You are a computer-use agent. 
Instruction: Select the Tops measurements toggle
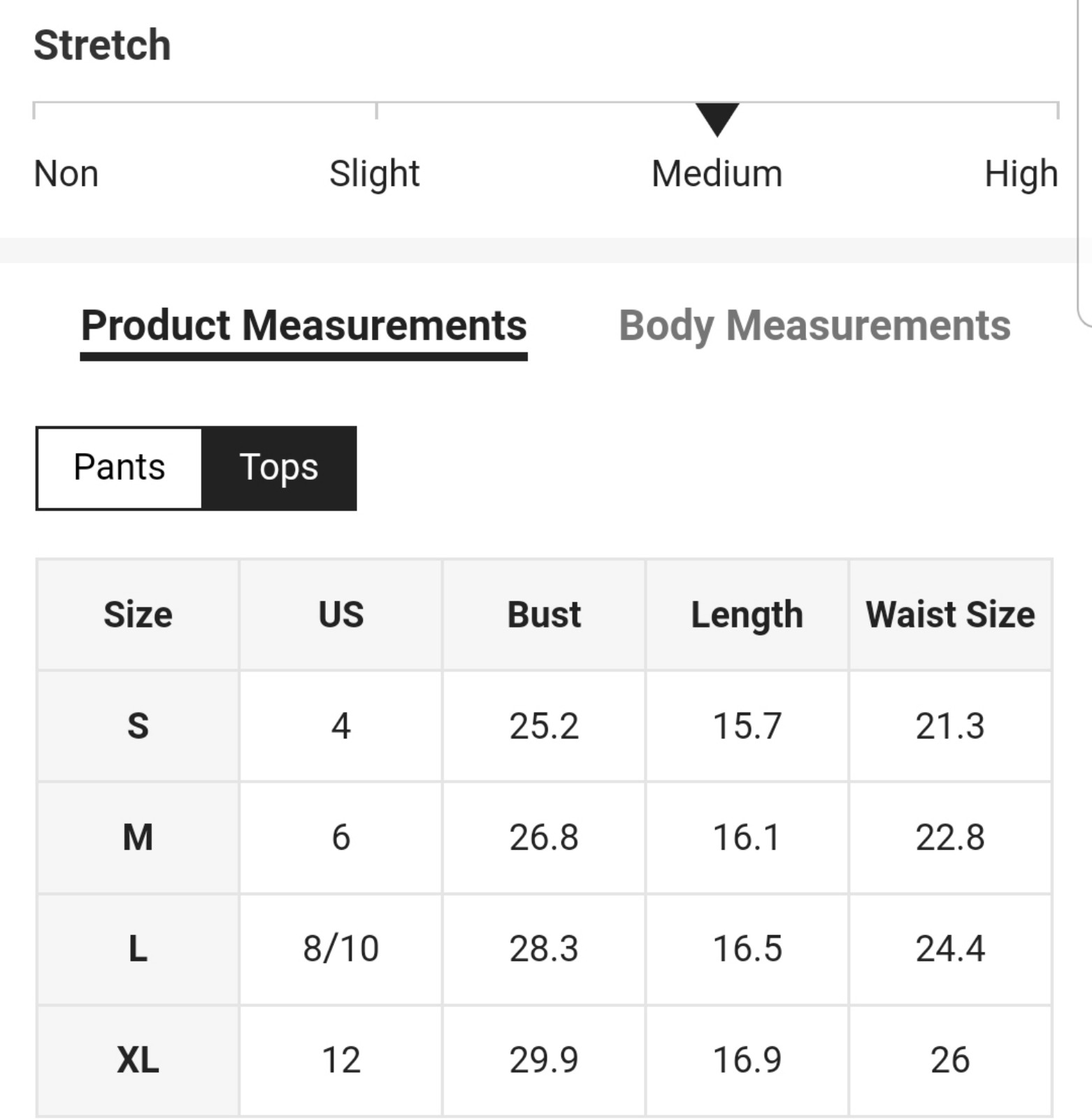pyautogui.click(x=279, y=468)
